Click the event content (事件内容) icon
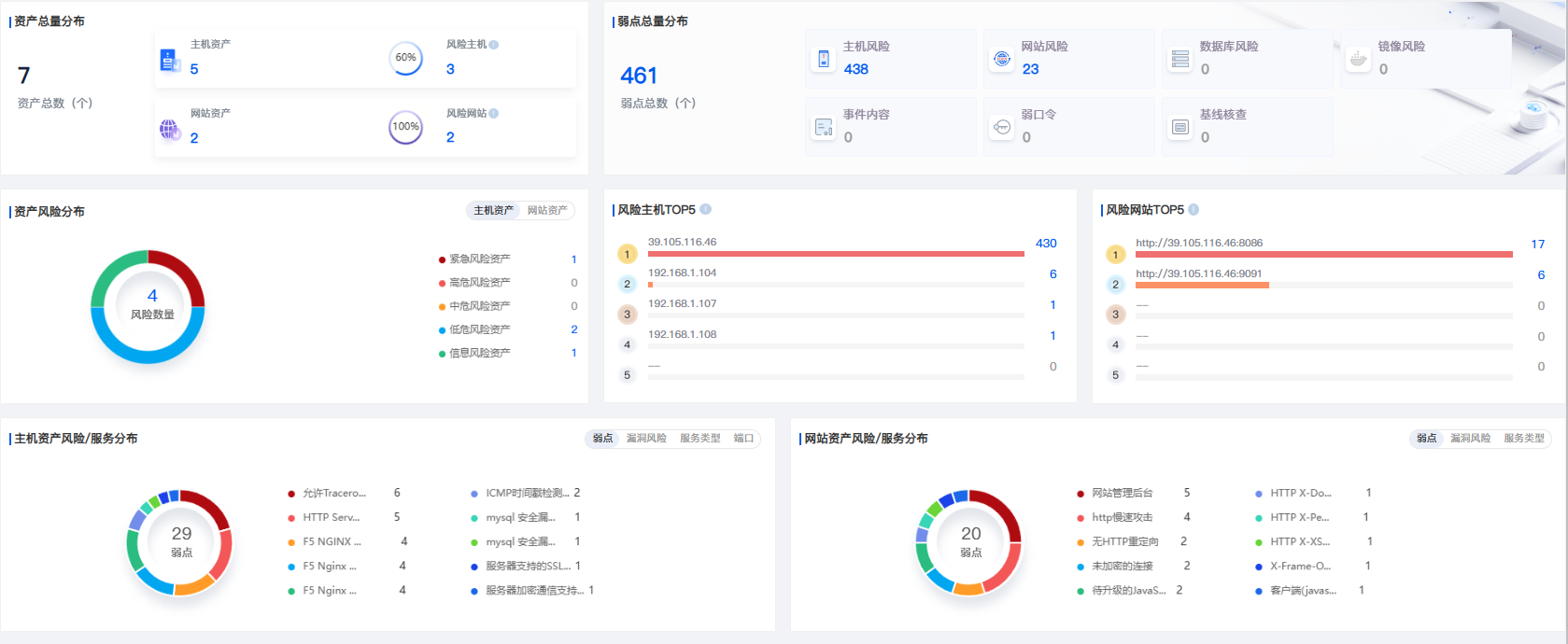 (x=824, y=127)
